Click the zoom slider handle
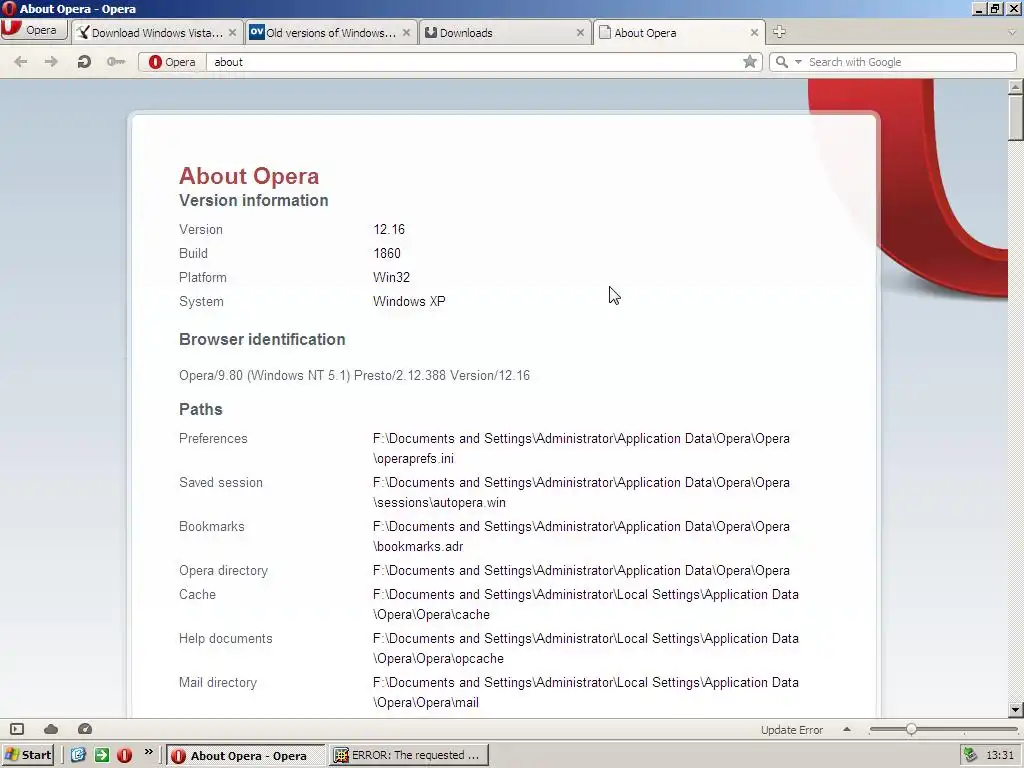This screenshot has height=768, width=1024. click(911, 729)
